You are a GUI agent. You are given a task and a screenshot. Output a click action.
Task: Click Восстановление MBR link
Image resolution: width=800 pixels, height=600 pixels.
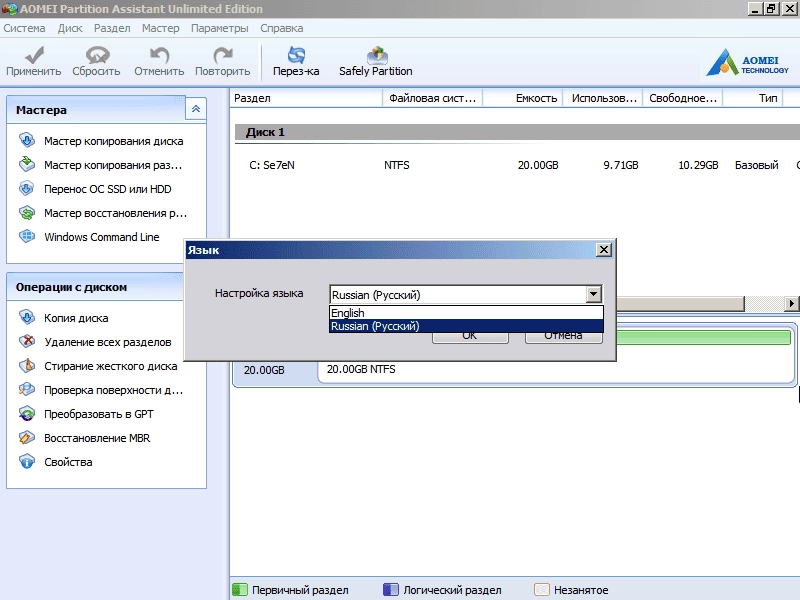[97, 438]
